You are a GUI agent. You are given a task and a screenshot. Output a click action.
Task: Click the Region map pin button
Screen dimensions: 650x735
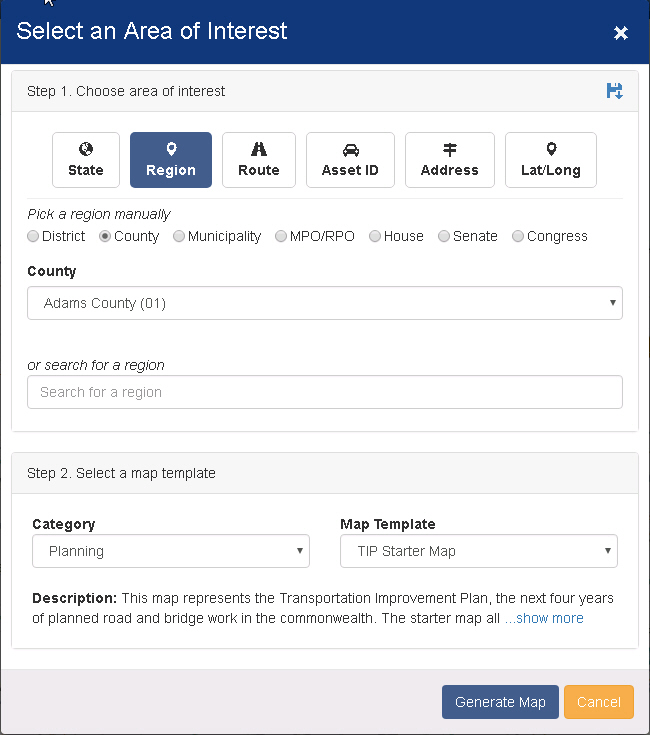[x=171, y=160]
